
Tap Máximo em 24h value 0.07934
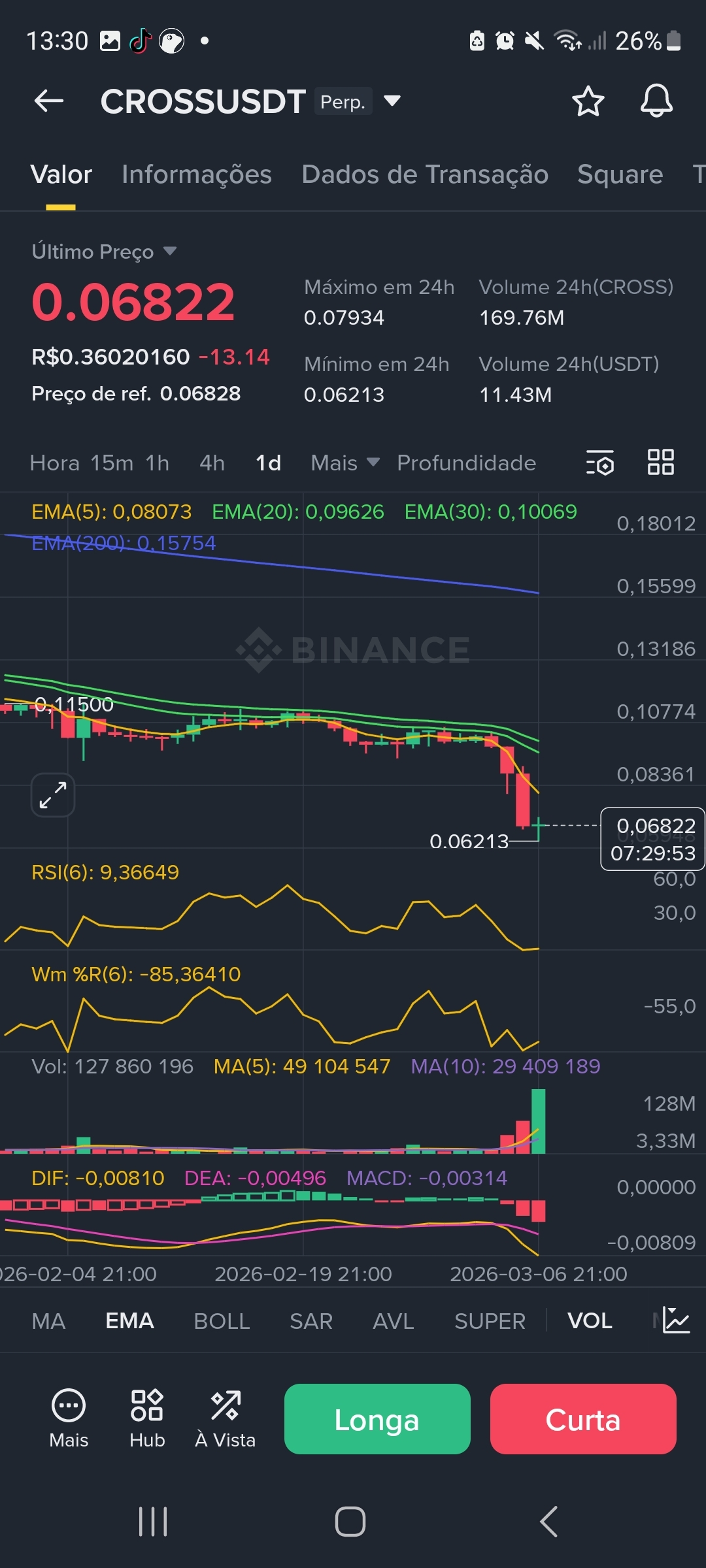344,318
